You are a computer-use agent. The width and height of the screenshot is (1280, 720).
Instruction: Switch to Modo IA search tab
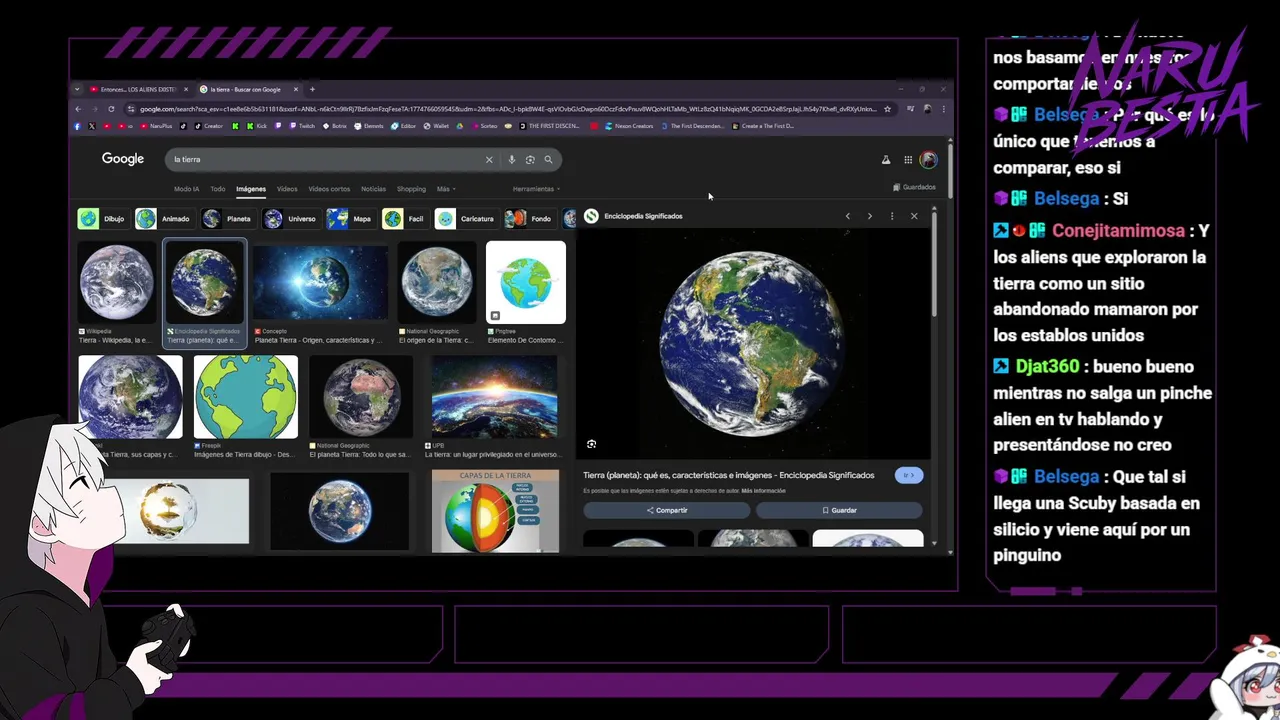tap(187, 189)
